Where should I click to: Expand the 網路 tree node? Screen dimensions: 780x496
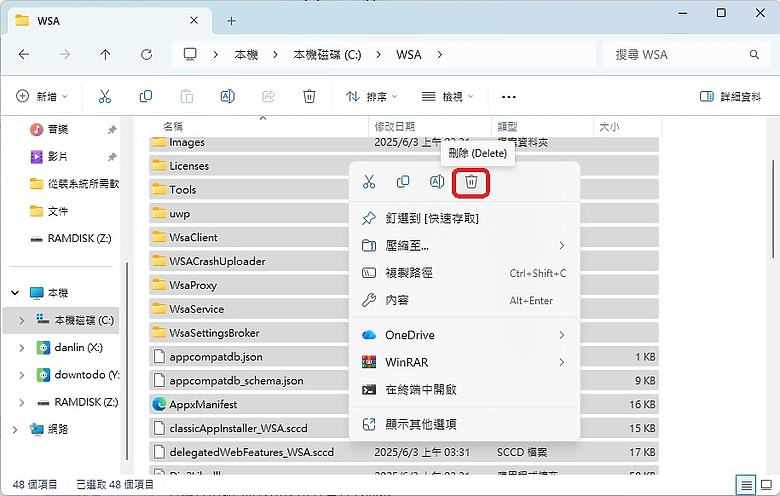point(15,429)
